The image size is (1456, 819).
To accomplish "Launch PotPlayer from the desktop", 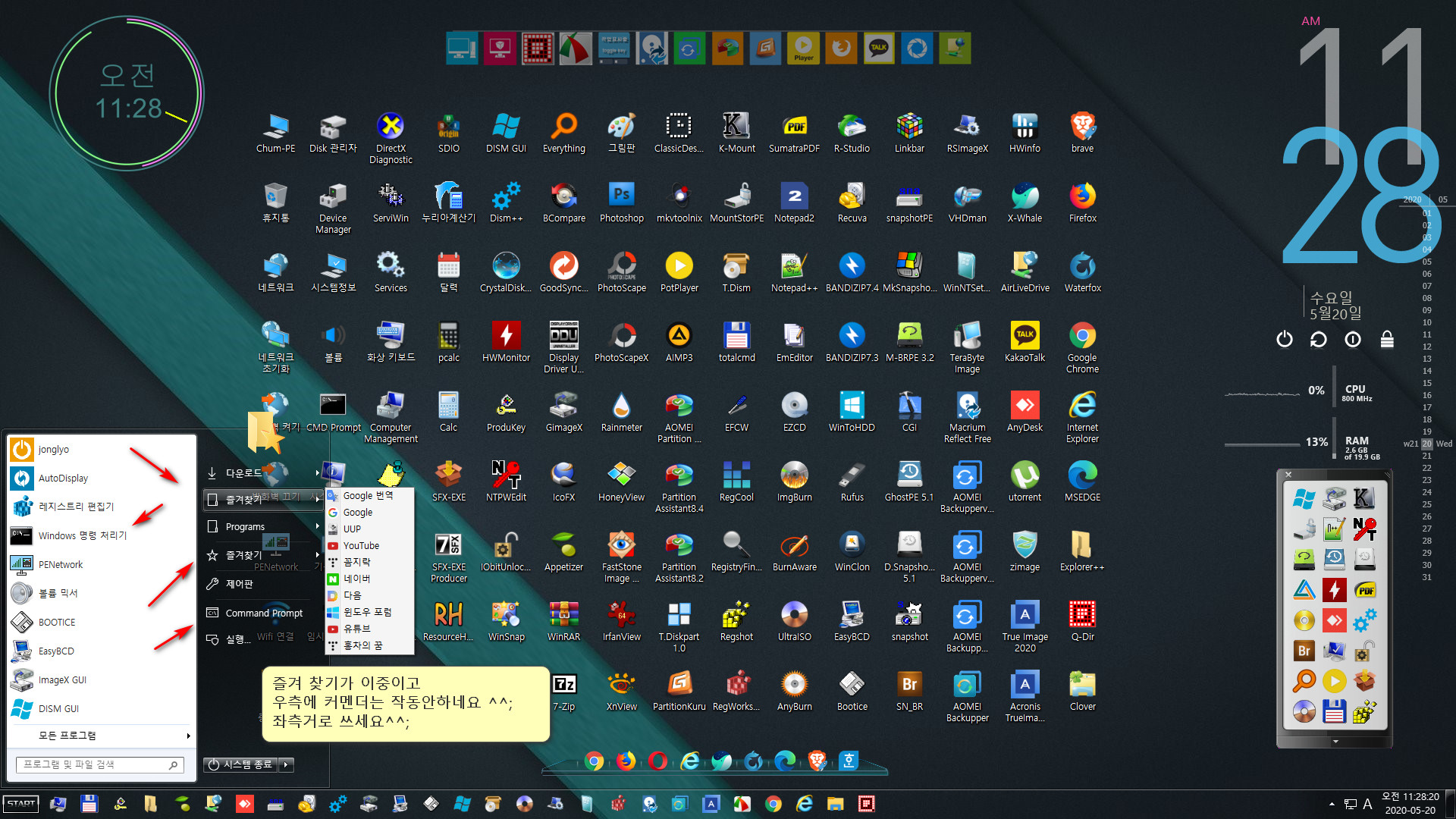I will point(679,272).
